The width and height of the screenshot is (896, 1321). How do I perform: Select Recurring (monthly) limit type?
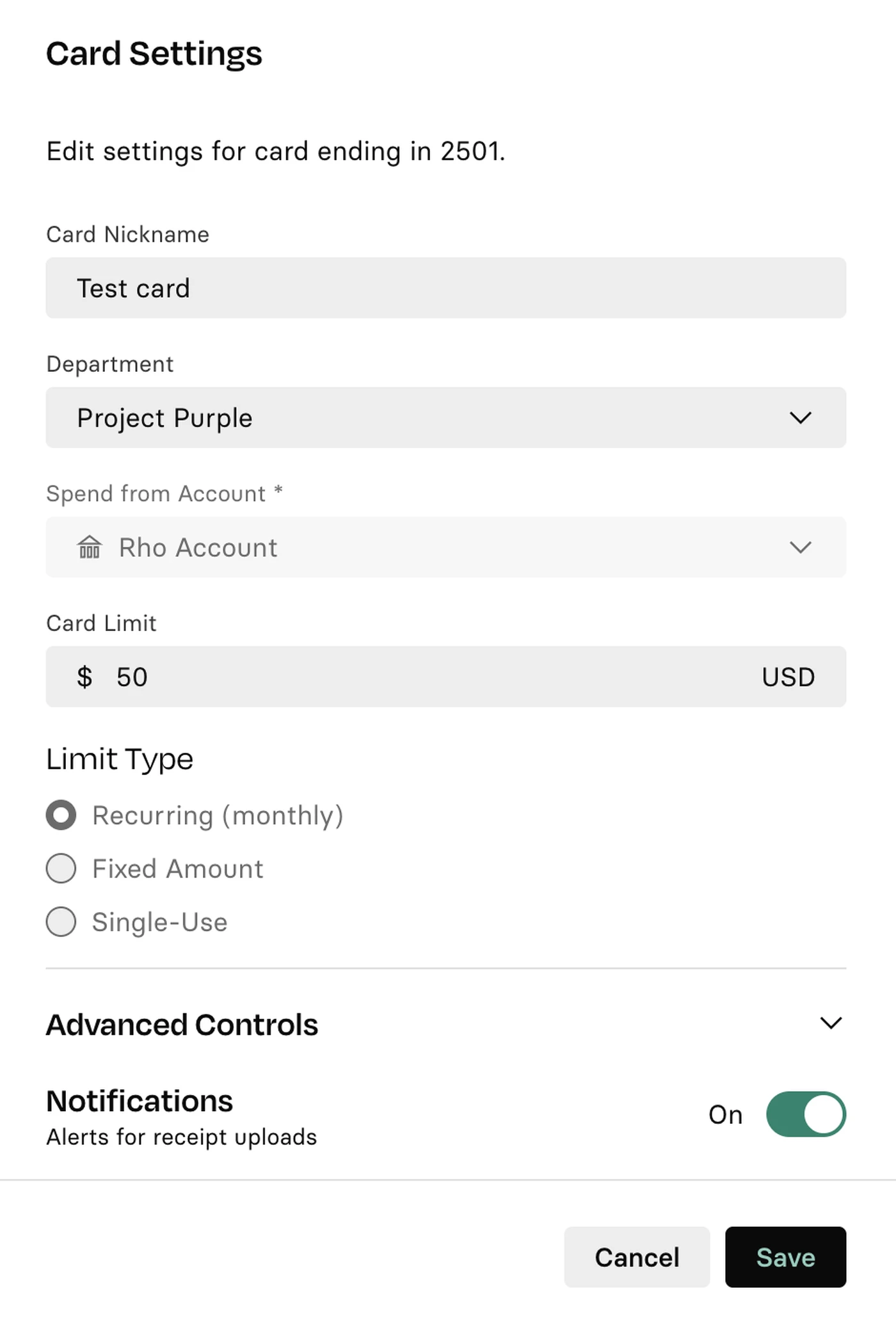click(61, 815)
